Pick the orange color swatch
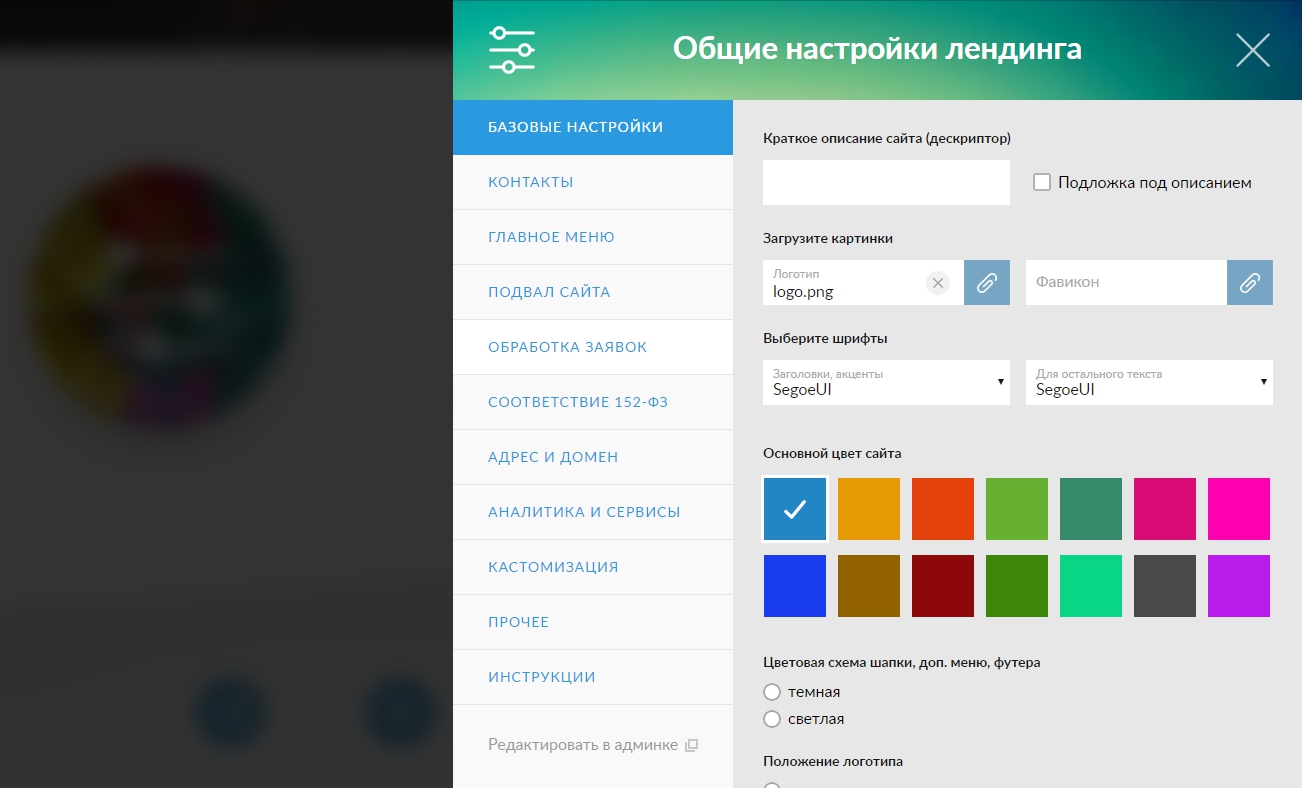The width and height of the screenshot is (1302, 788). tap(868, 509)
